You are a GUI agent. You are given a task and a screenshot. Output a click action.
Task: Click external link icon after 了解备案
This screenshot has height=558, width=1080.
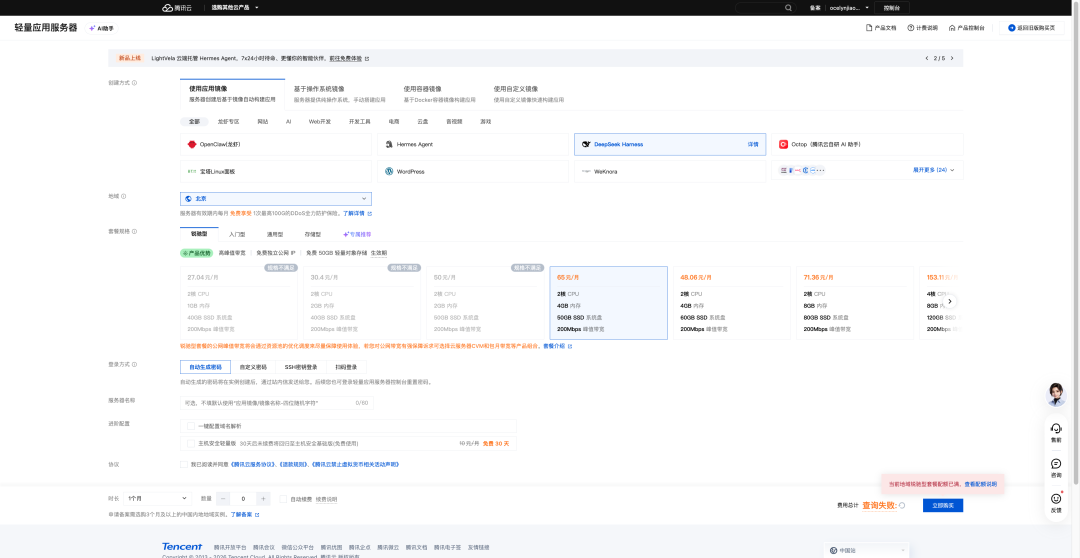coord(258,515)
